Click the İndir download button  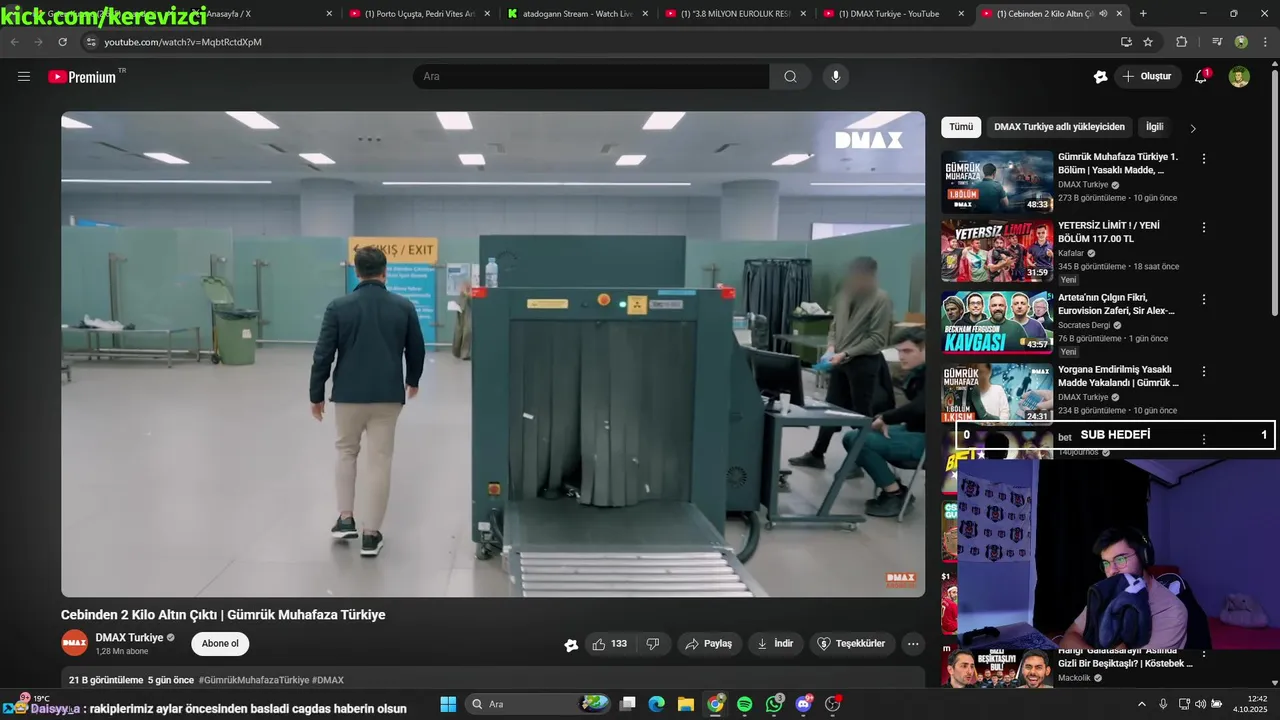click(x=775, y=644)
